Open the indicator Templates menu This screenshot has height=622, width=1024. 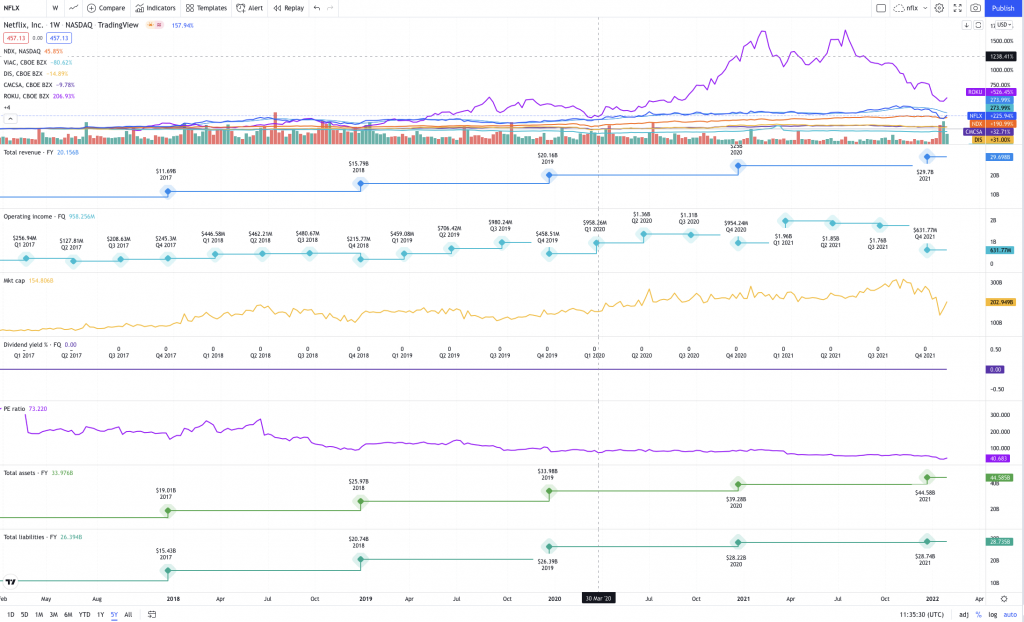[206, 8]
